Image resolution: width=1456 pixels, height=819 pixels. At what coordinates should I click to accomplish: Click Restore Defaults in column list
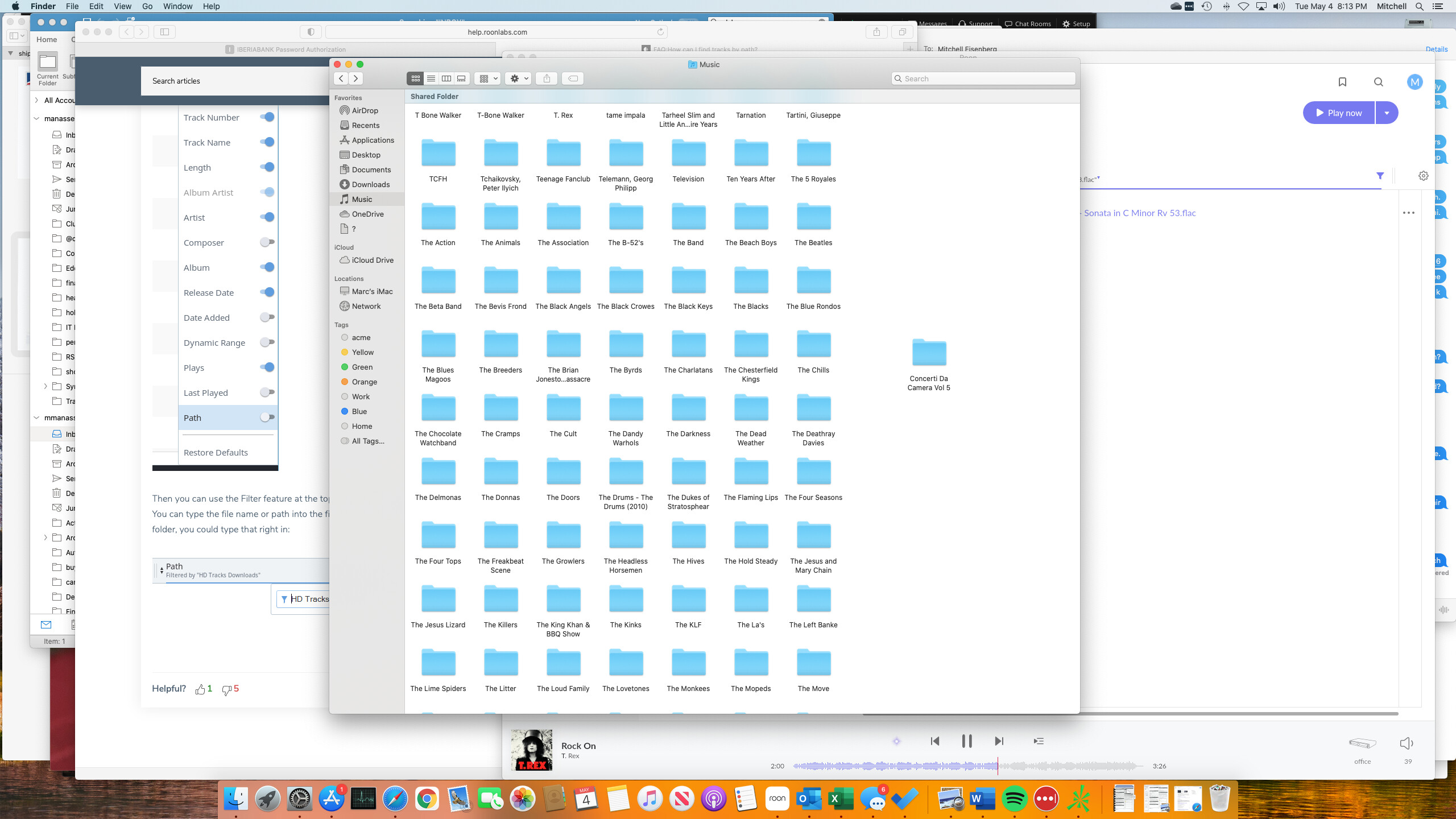(216, 453)
